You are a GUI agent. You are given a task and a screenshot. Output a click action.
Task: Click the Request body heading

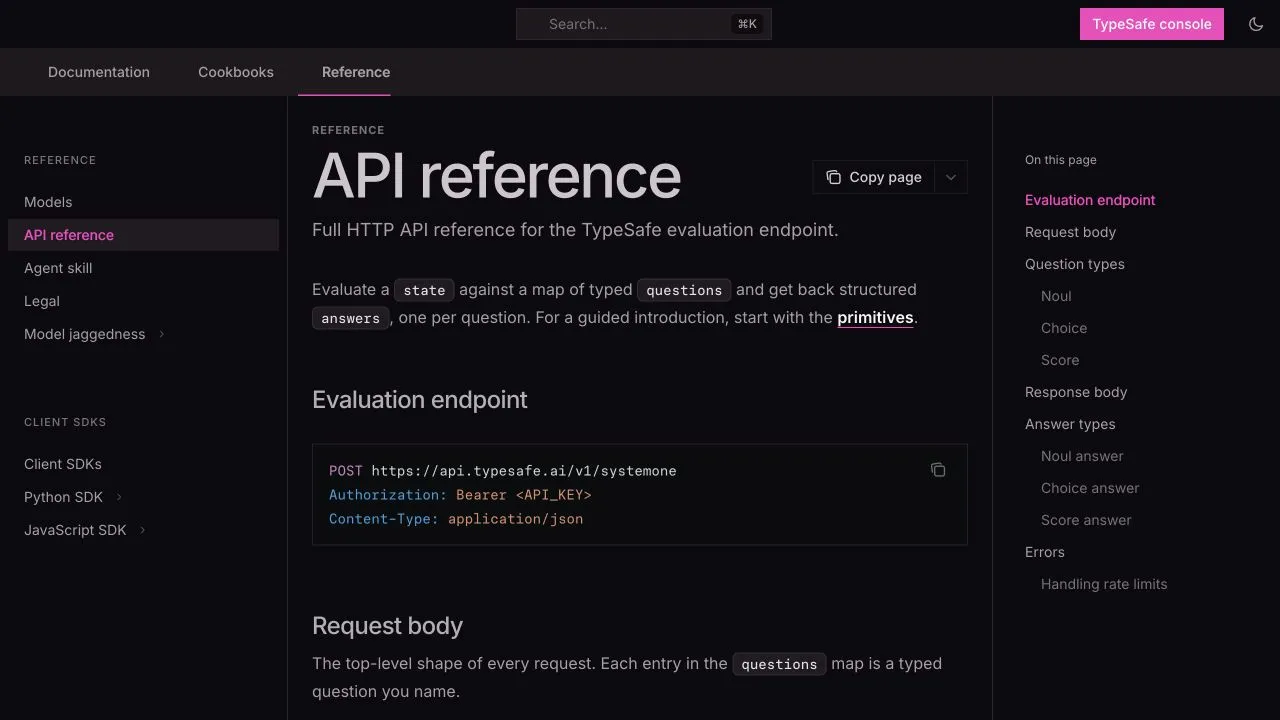tap(388, 626)
